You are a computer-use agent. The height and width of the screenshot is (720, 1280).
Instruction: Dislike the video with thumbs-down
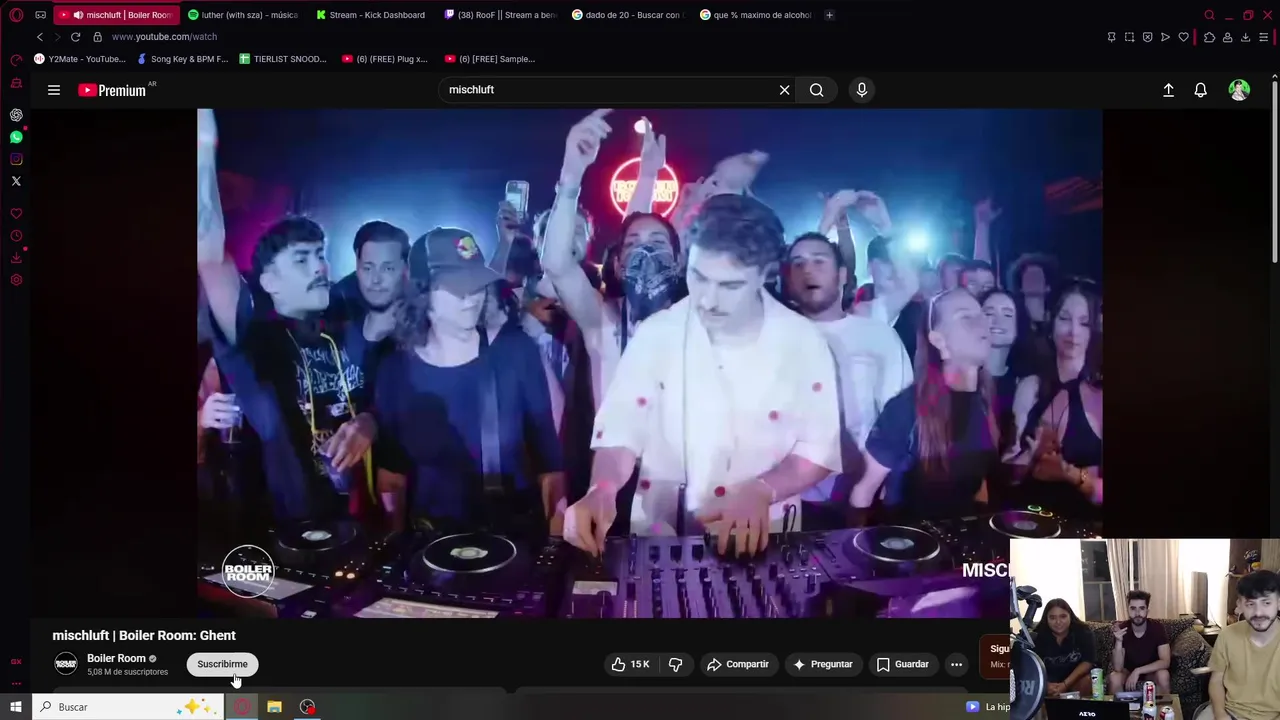tap(676, 664)
